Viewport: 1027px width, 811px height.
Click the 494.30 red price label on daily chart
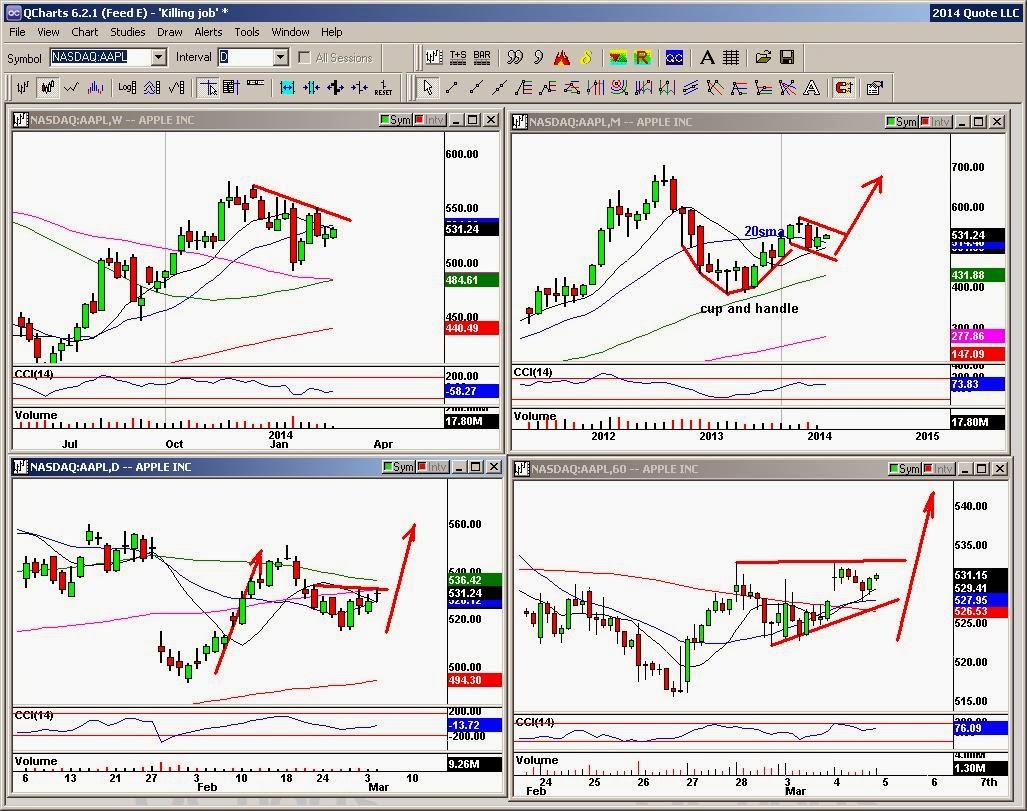click(475, 681)
